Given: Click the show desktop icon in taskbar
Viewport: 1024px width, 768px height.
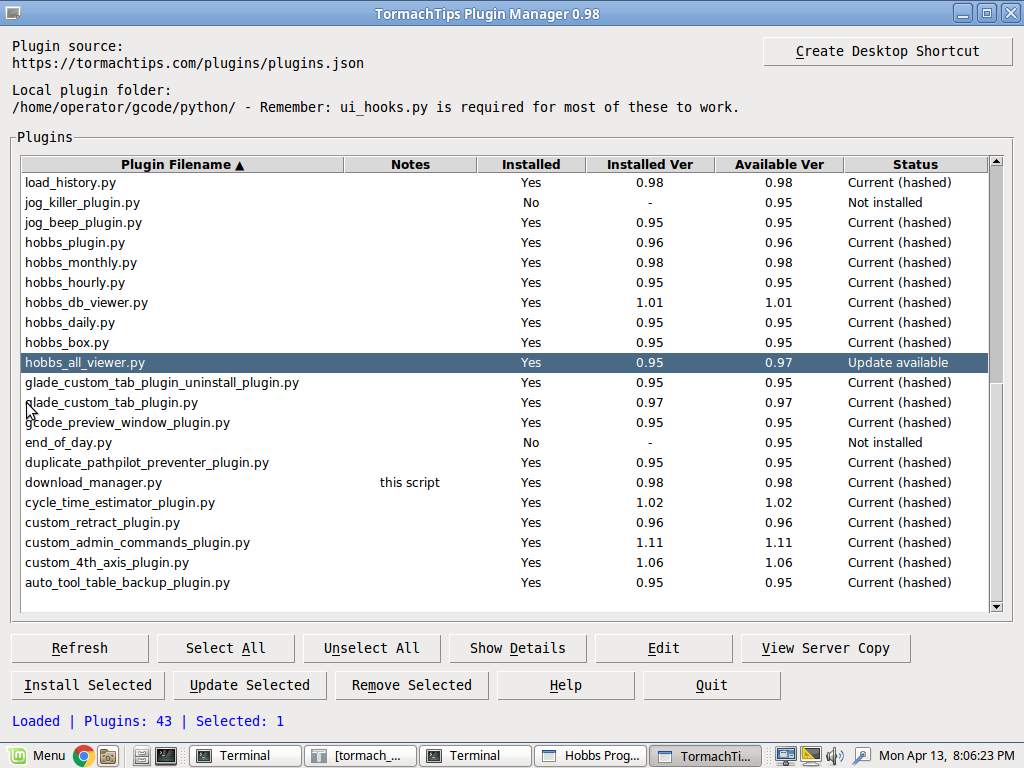Looking at the screenshot, I should pos(142,756).
